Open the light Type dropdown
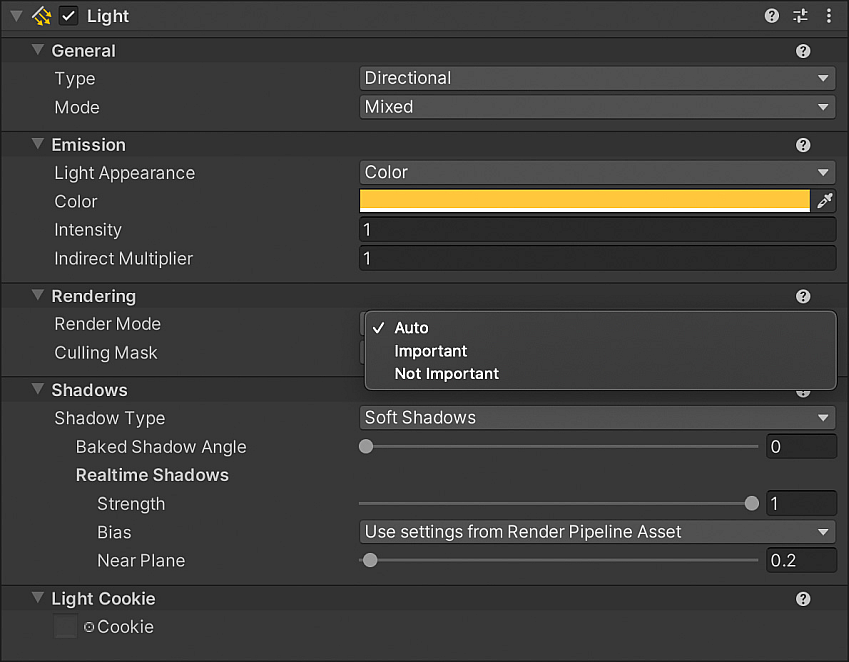 pos(596,78)
